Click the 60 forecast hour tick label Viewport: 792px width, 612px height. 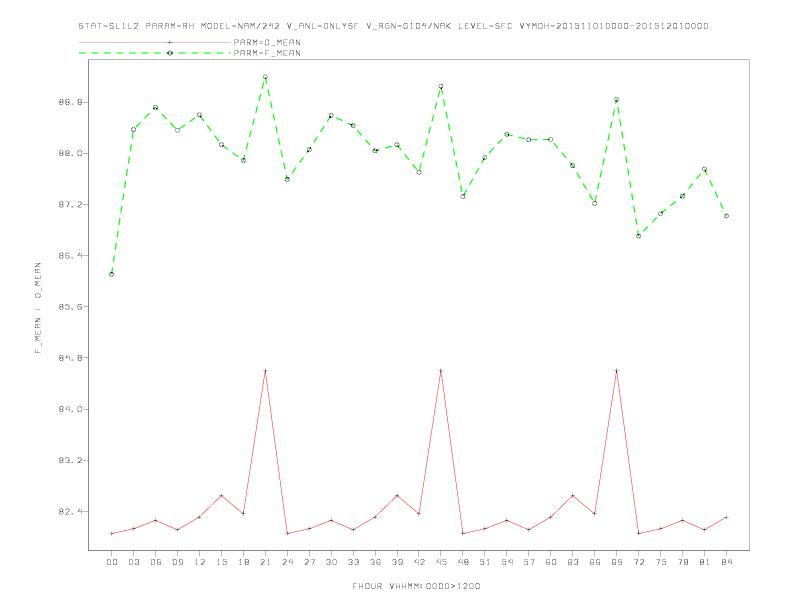[x=551, y=562]
